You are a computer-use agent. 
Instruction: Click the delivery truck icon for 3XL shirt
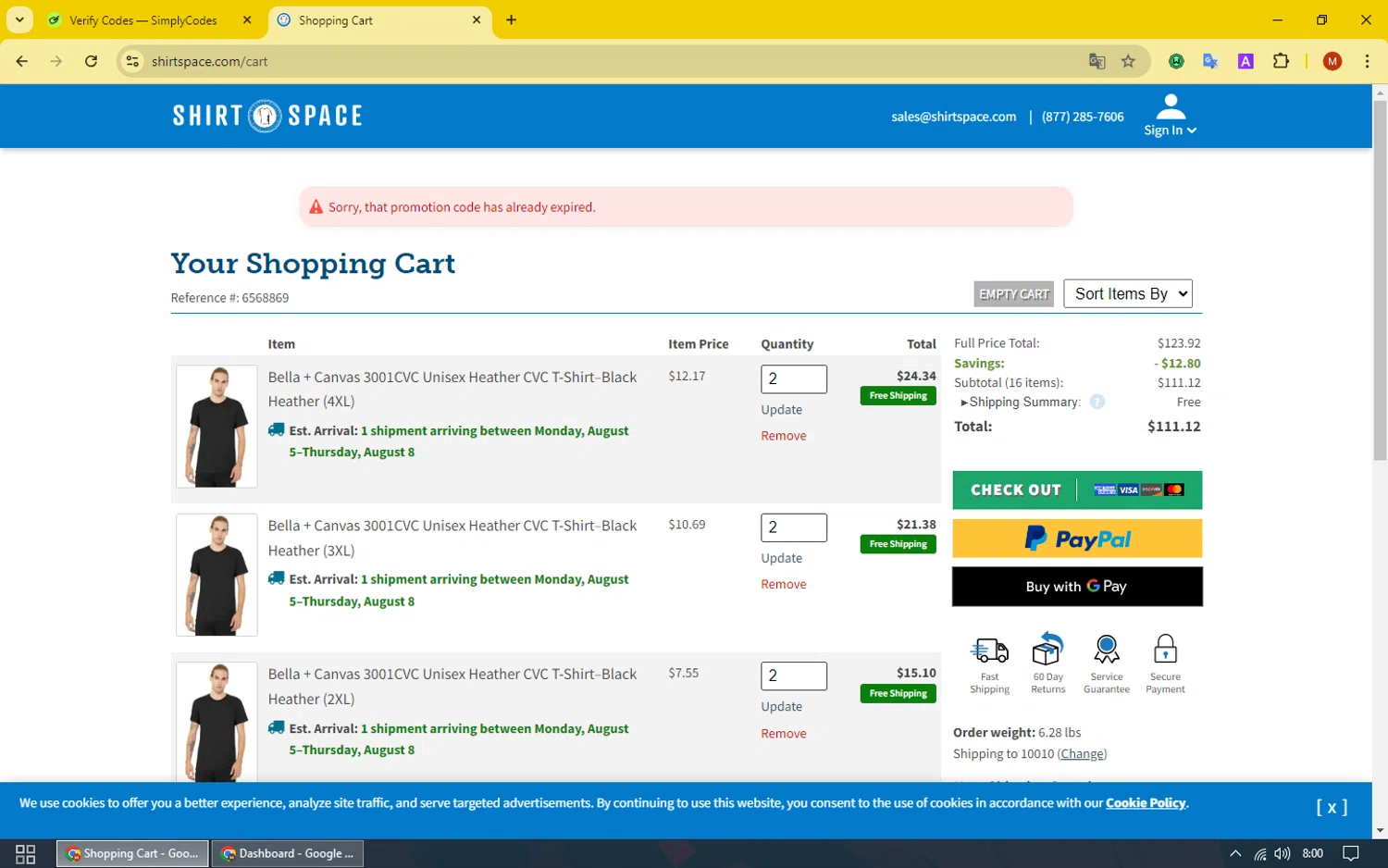[276, 578]
